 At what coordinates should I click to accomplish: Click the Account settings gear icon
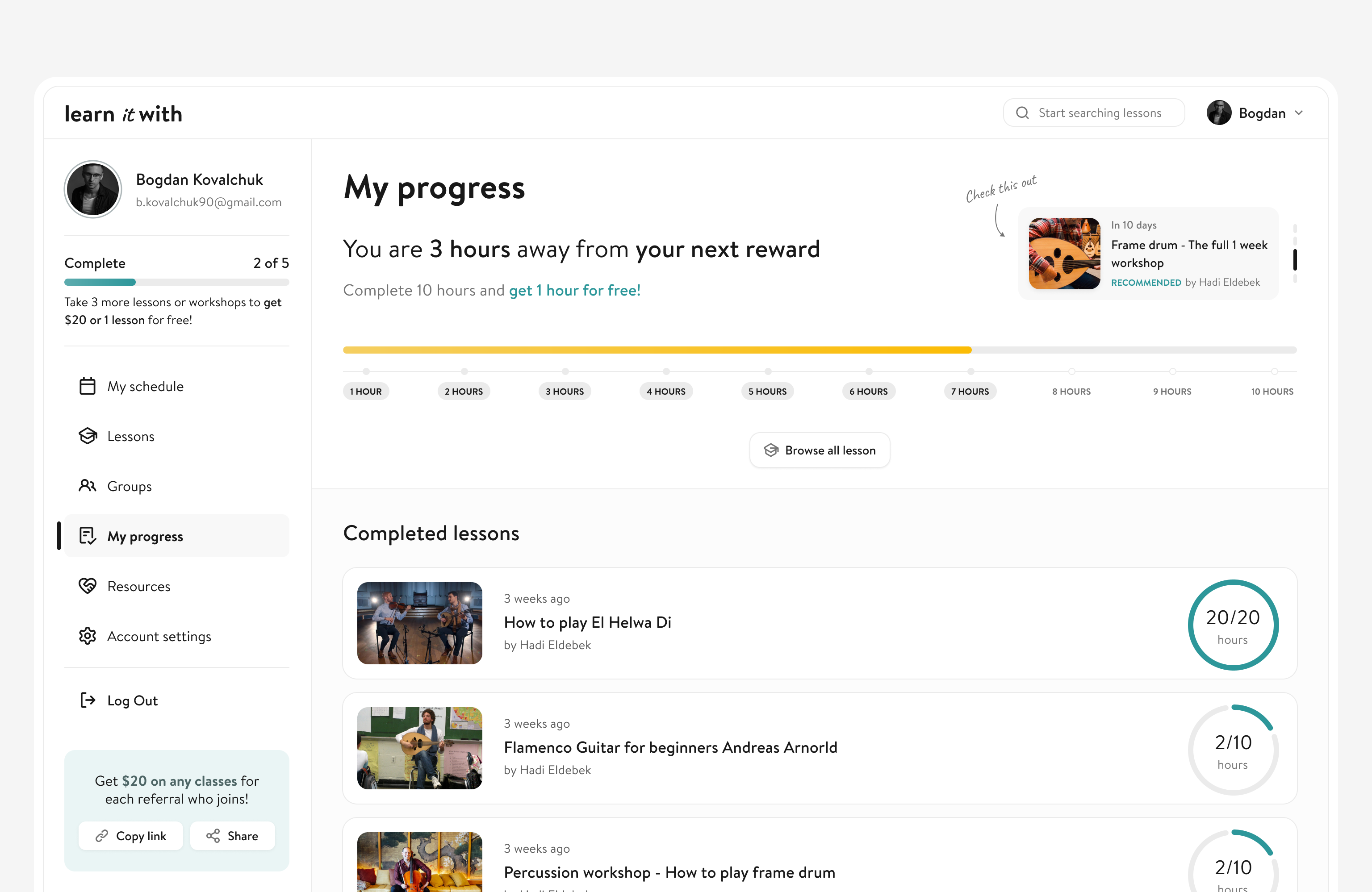click(x=87, y=636)
